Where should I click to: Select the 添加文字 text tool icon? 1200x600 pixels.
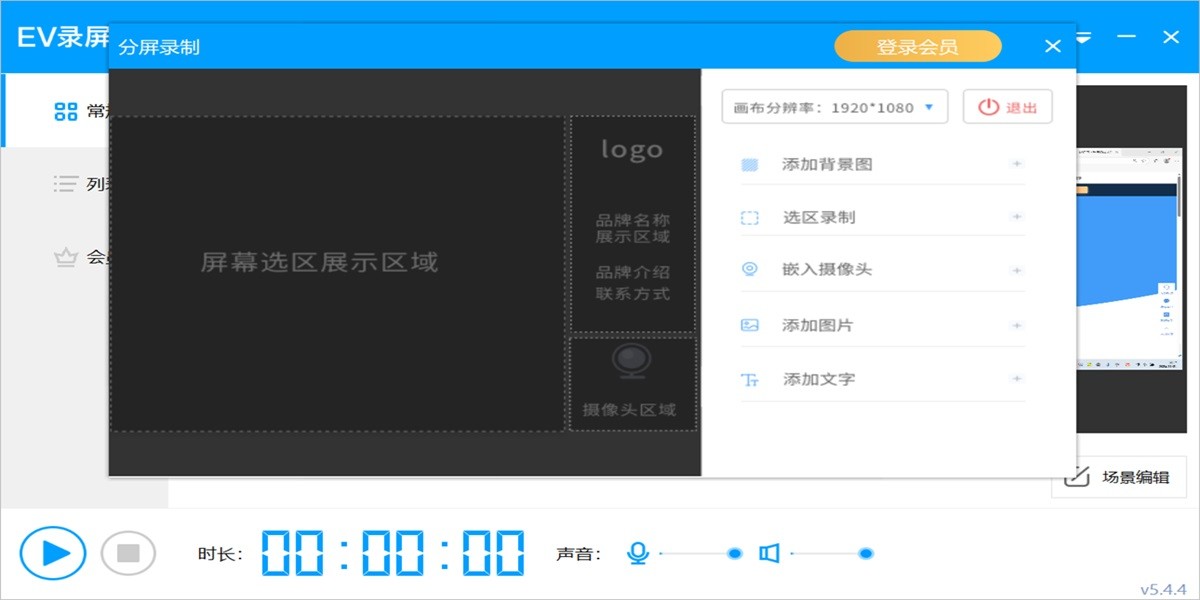point(748,379)
